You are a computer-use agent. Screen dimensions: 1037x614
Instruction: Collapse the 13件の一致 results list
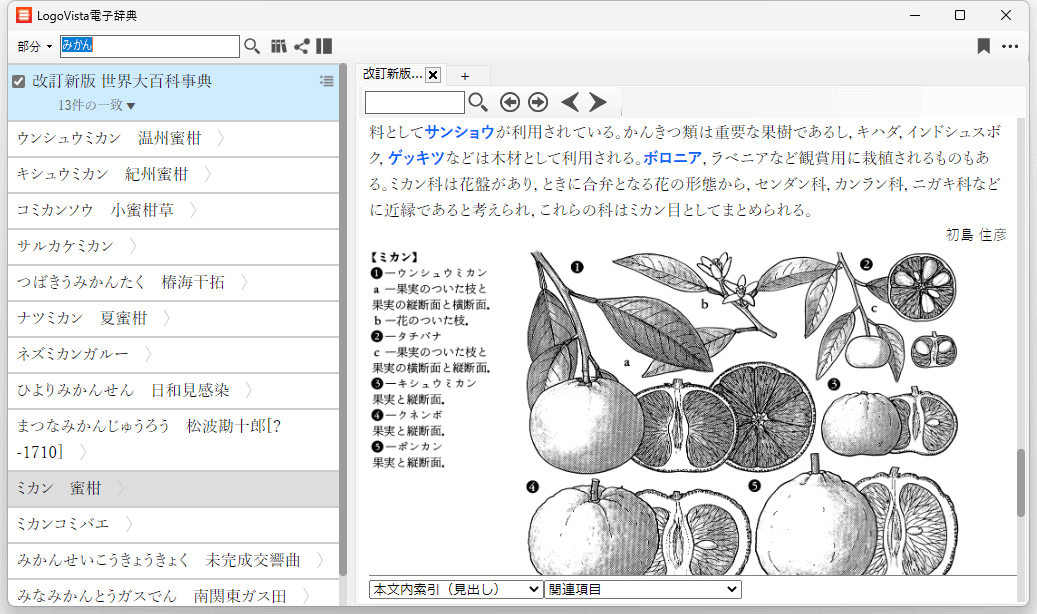pyautogui.click(x=131, y=106)
